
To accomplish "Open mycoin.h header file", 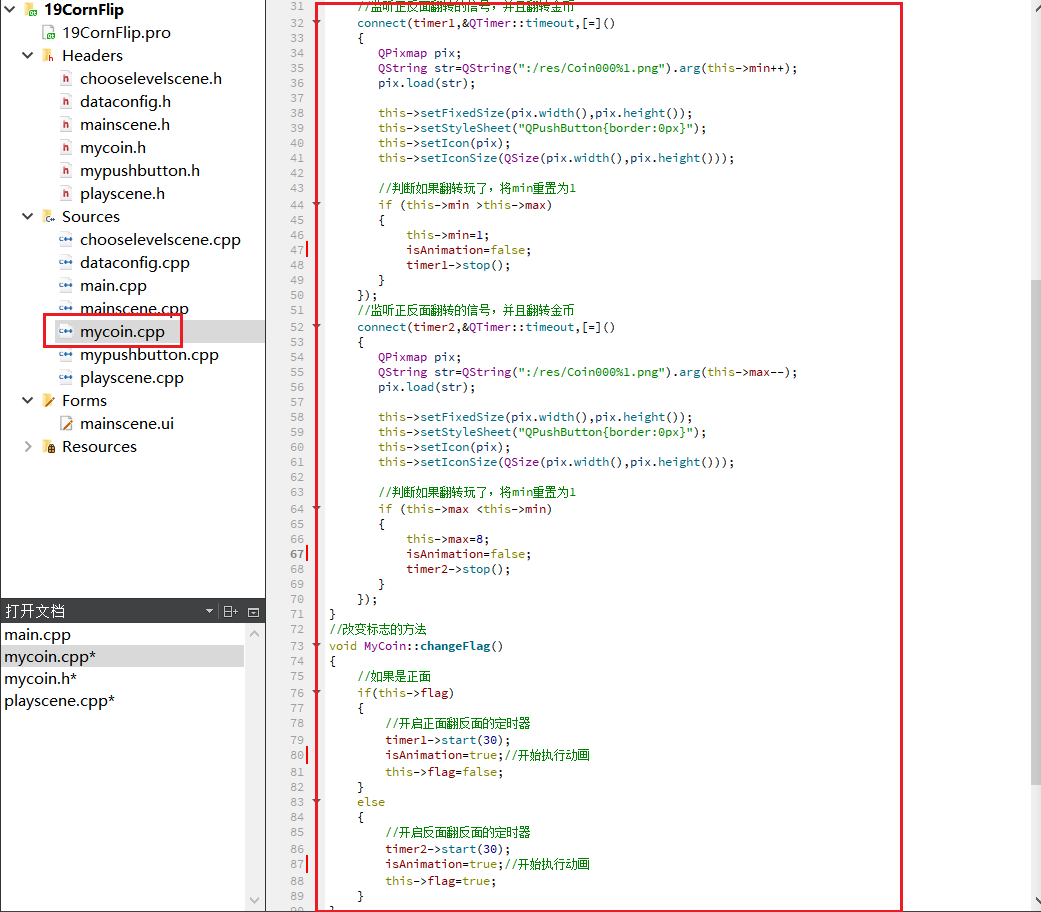I will point(113,147).
